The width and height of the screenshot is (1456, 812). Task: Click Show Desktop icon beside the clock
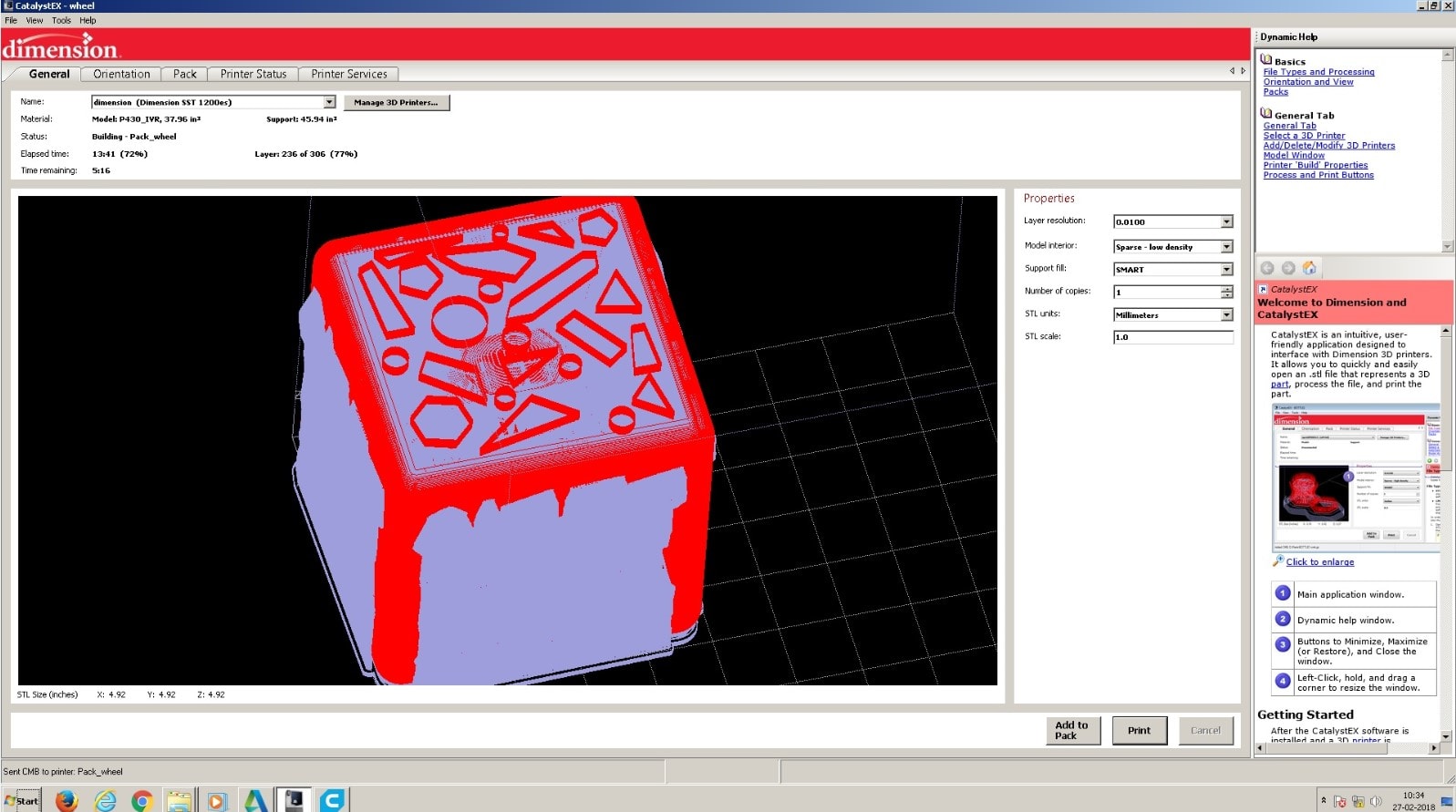1447,802
